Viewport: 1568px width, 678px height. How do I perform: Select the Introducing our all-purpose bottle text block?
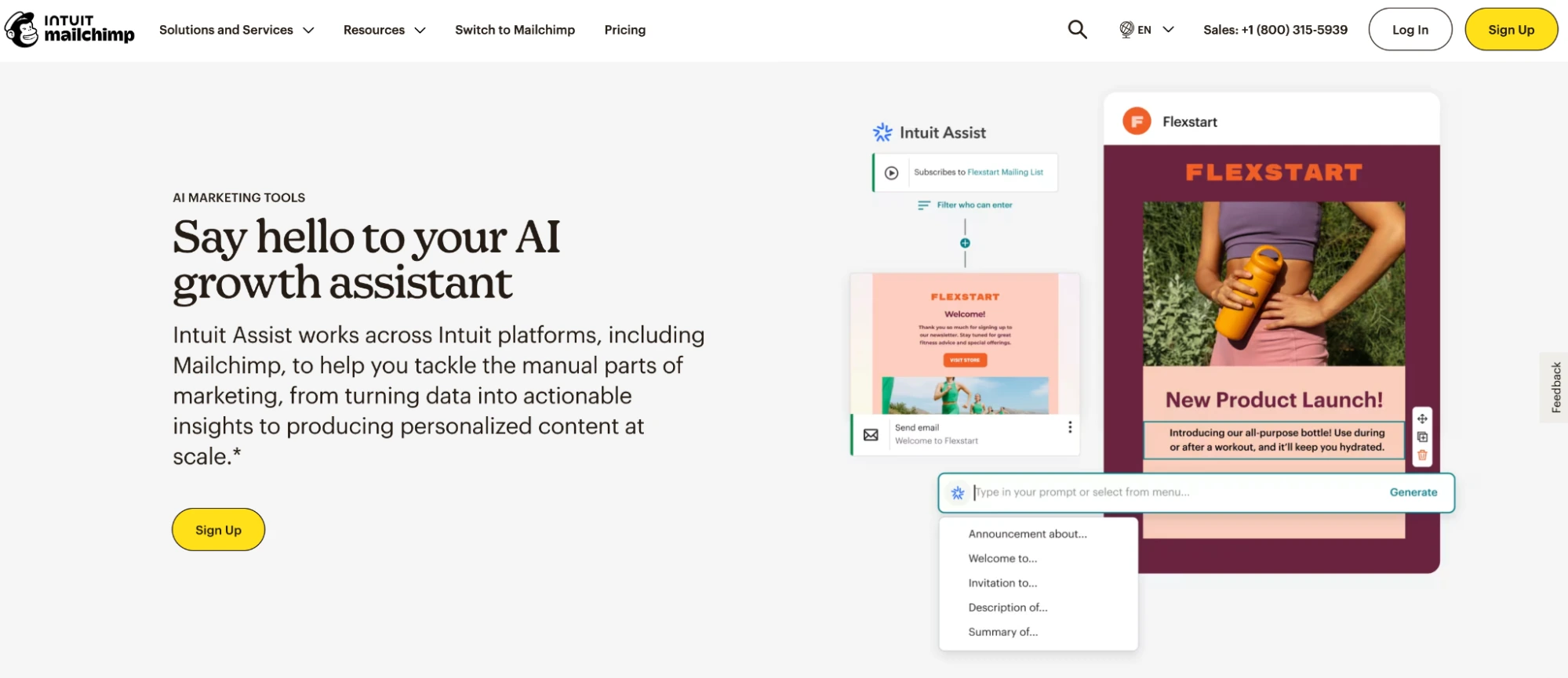tap(1274, 440)
